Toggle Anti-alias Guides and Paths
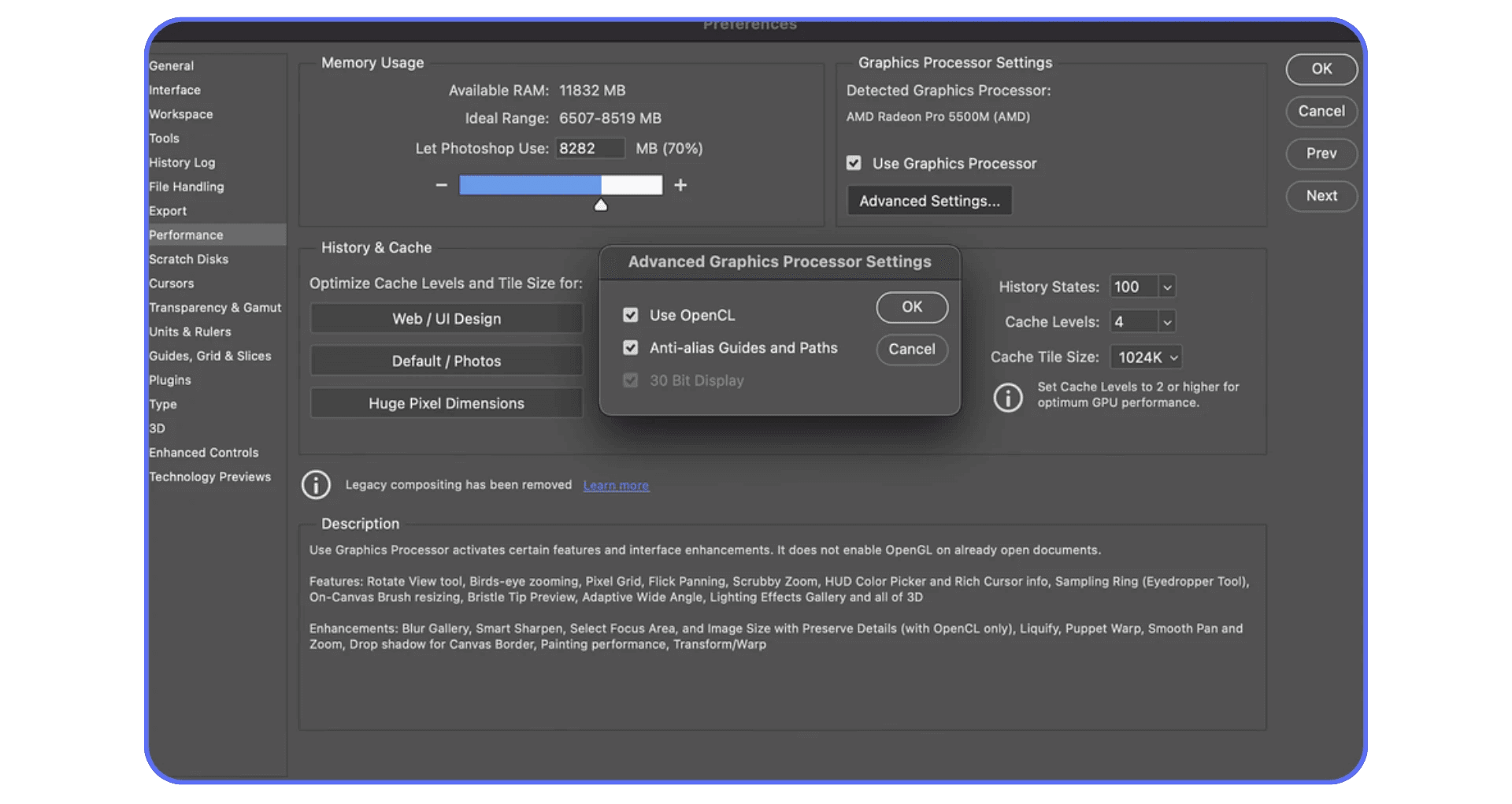The image size is (1512, 804). (631, 347)
